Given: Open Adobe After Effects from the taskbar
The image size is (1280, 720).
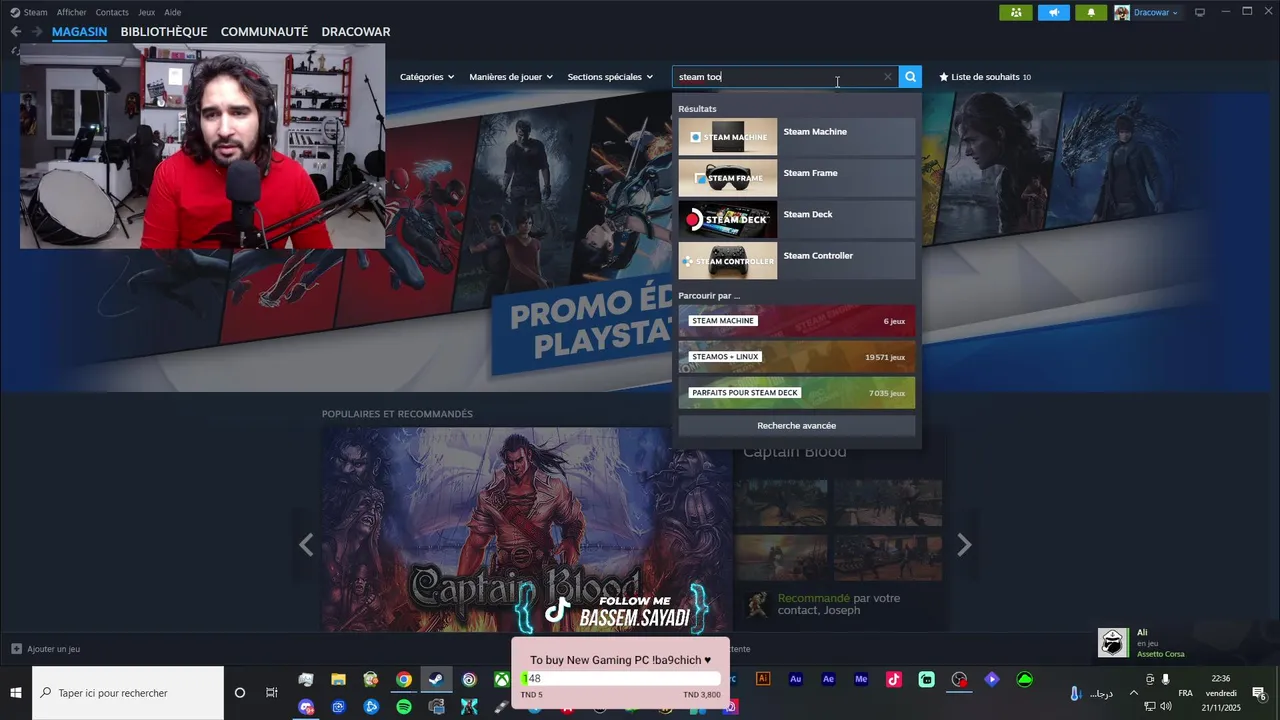Looking at the screenshot, I should 828,679.
